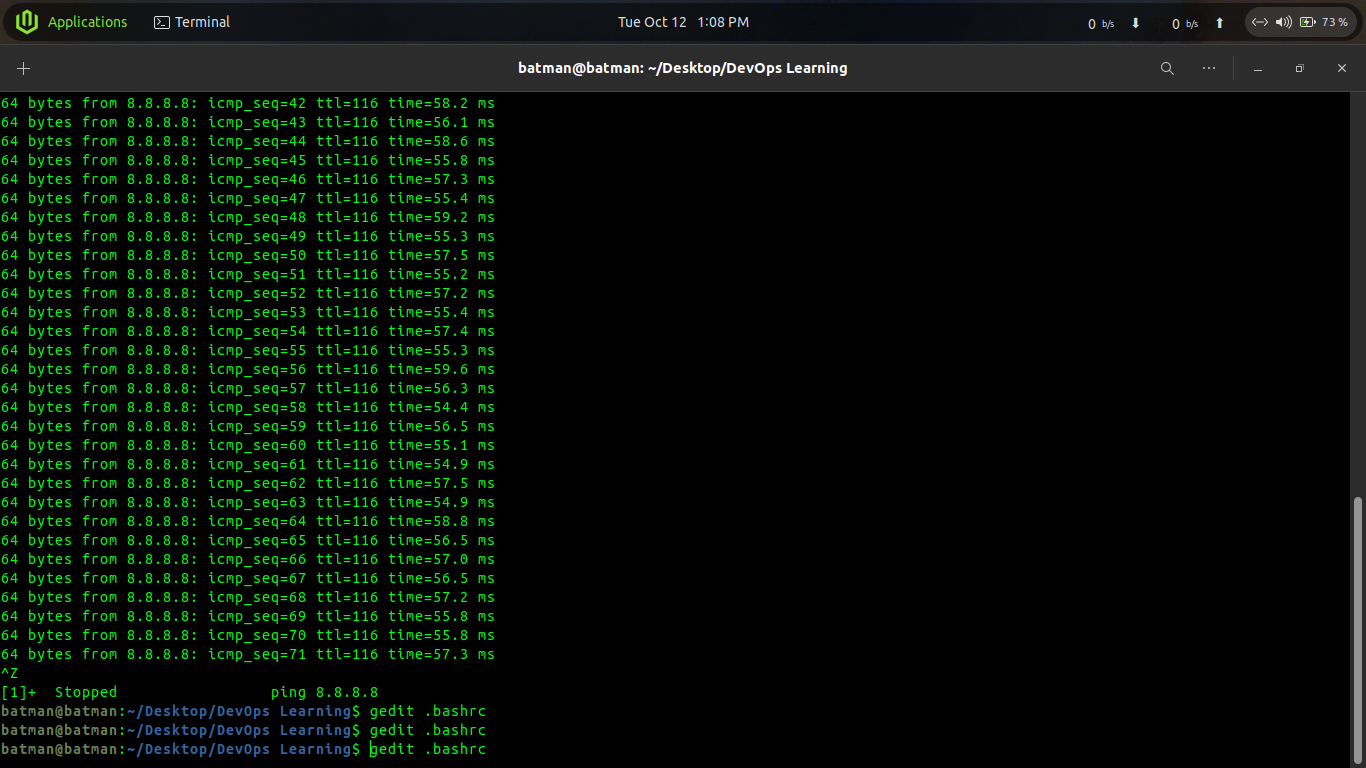Open the system status menu showing 73%
Screen dimensions: 1366x768
(1330, 21)
